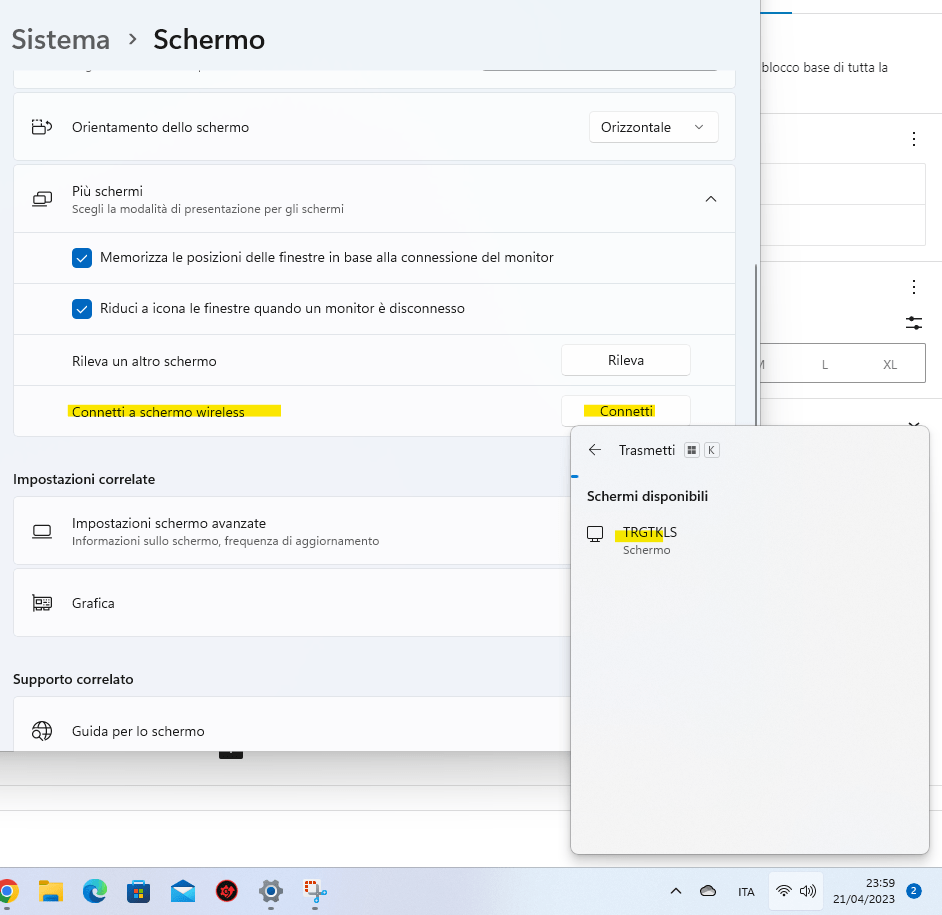Select the TRGTKLS display from available screens
Viewport: 942px width, 915px height.
(648, 540)
